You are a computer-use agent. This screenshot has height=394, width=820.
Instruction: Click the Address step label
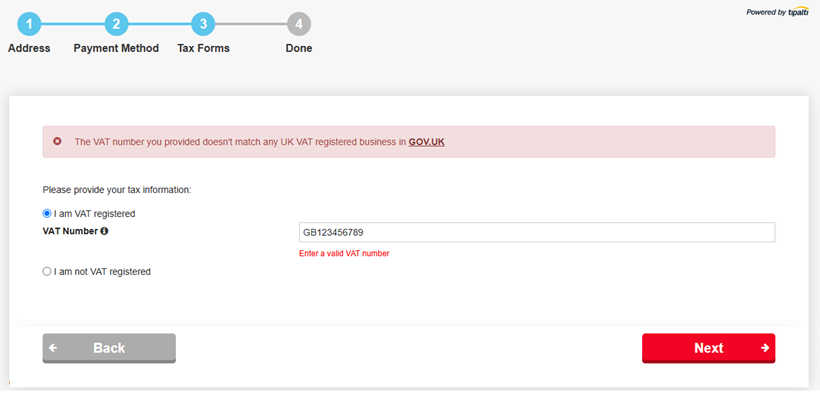[x=29, y=48]
